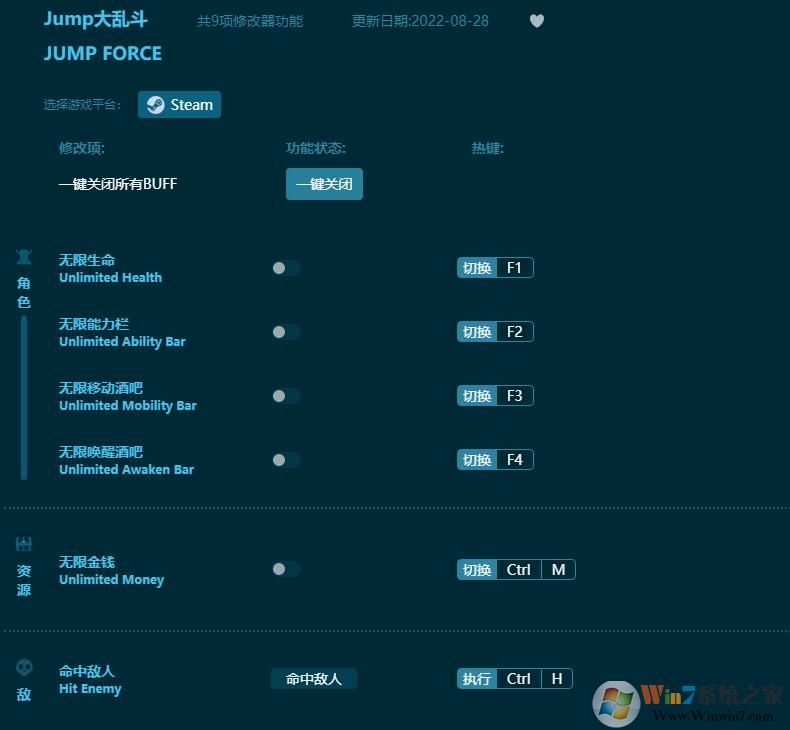Click the JUMP FORCE title text
Screen dimensions: 790x730
tap(103, 53)
